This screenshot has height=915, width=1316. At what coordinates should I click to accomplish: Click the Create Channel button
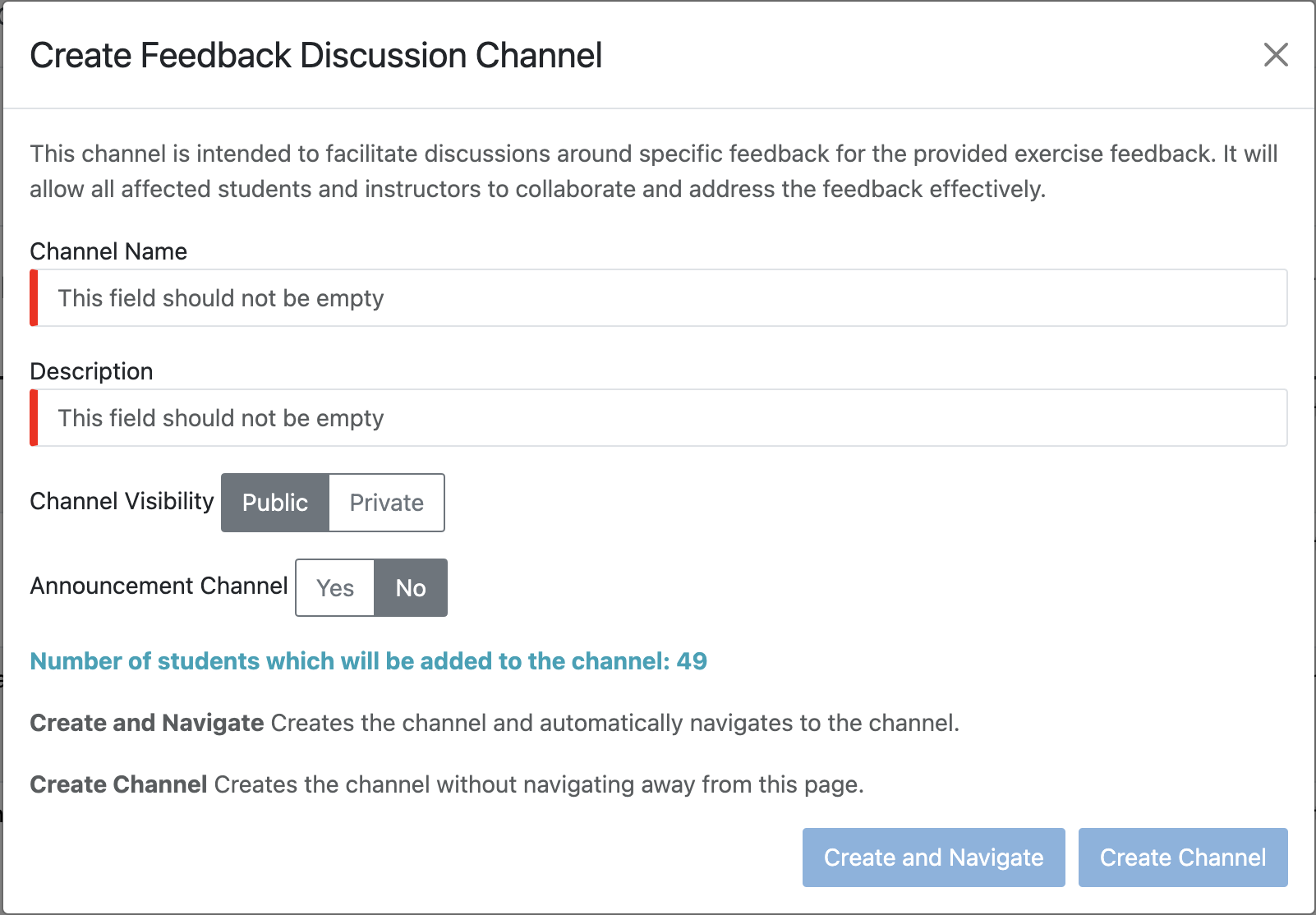click(x=1182, y=858)
